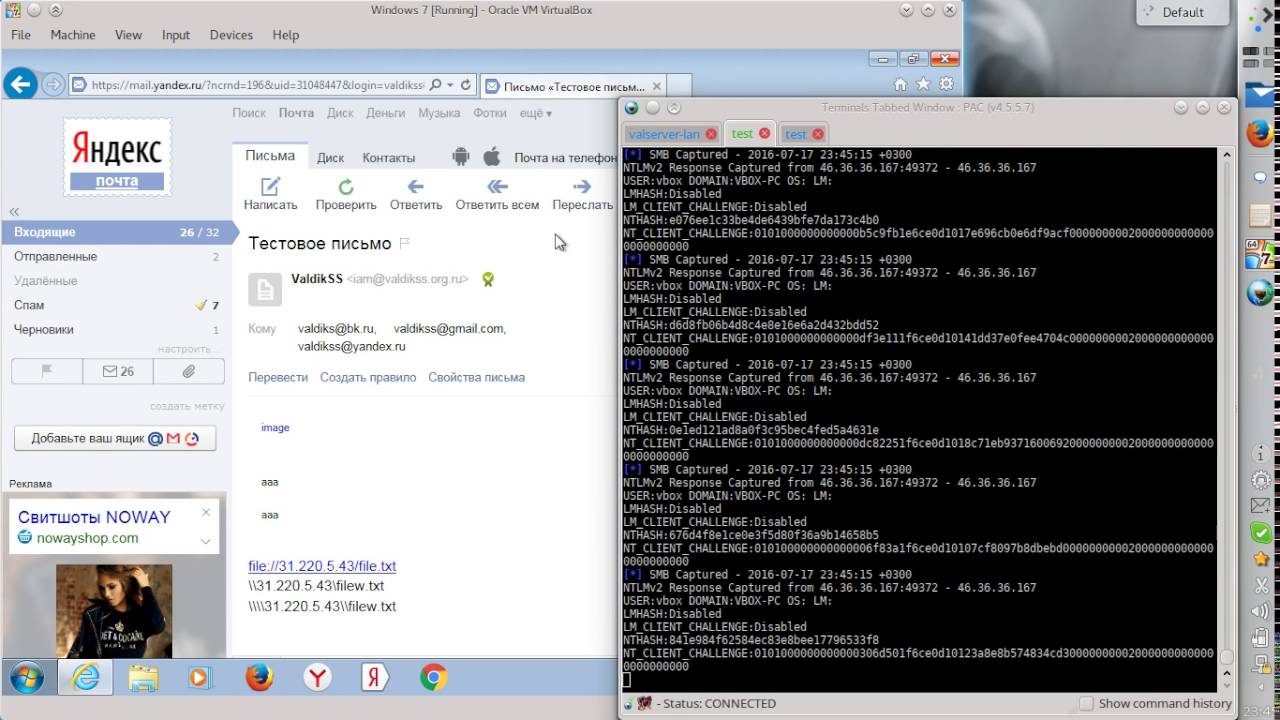Screen dimensions: 1280x720
Task: Open Internet Explorer favorites star
Action: tap(923, 85)
